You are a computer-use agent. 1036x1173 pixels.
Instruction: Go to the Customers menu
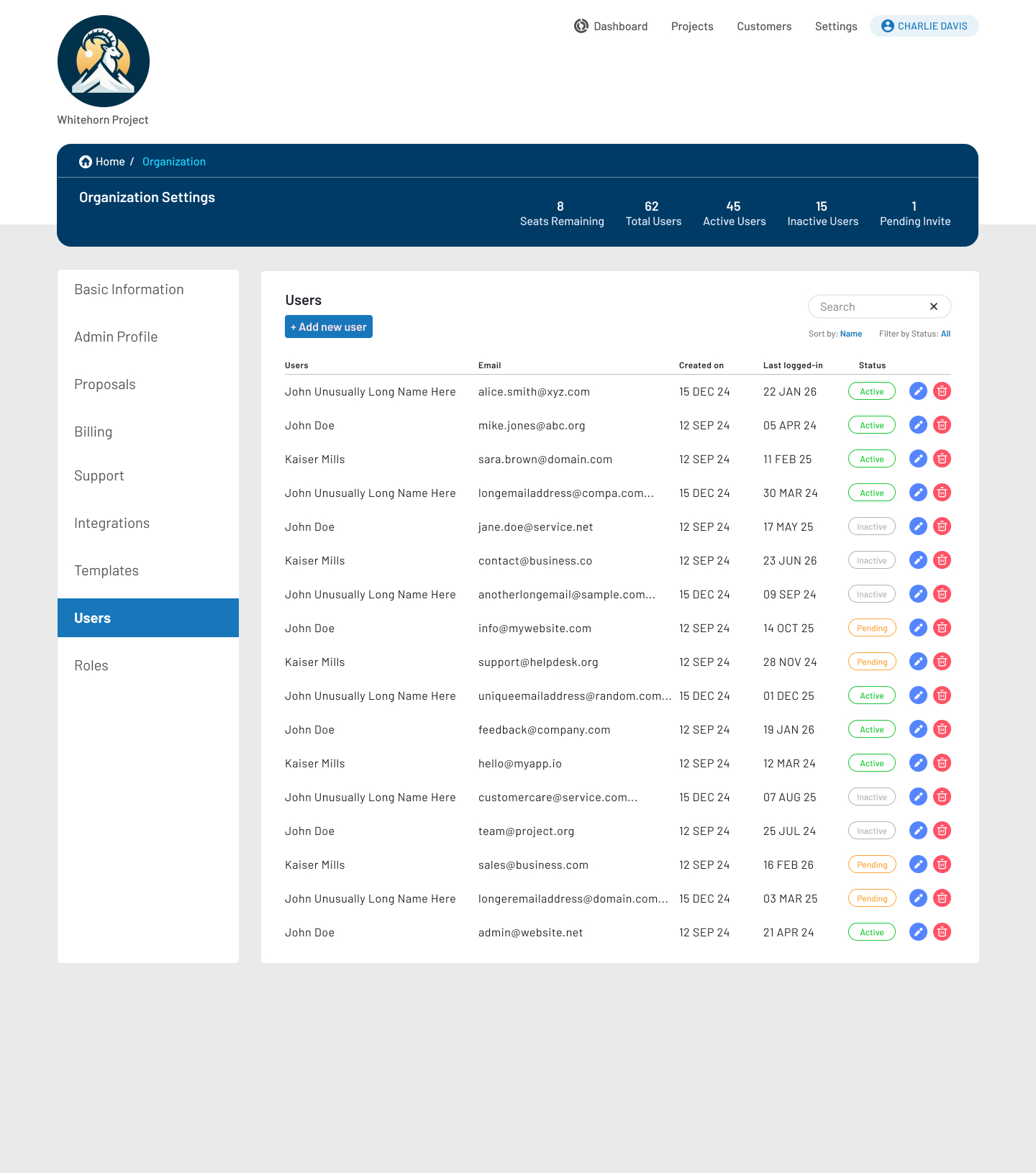point(764,26)
